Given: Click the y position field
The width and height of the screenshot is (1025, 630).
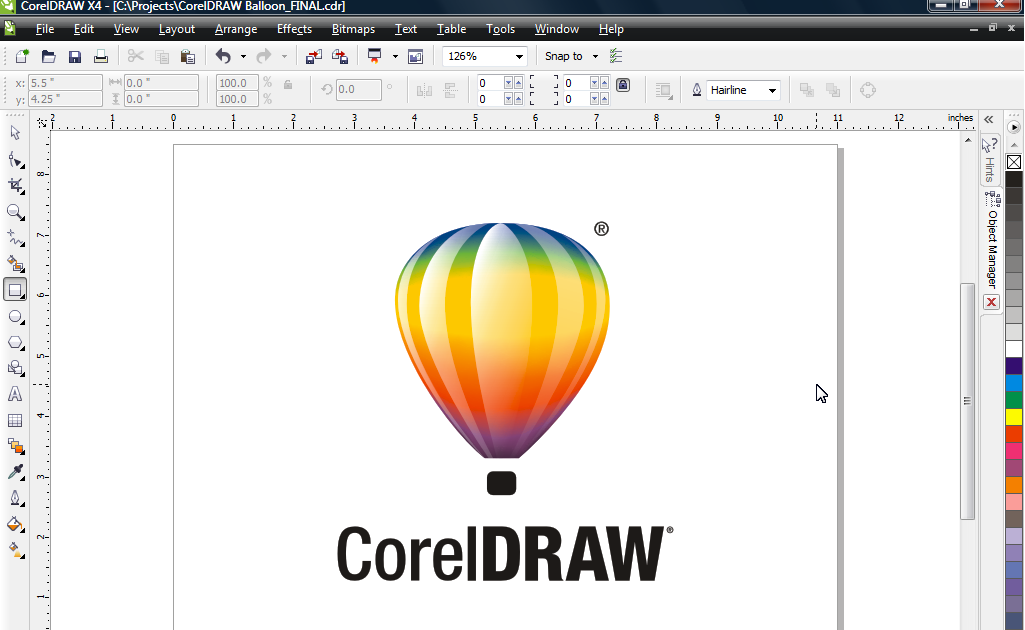Looking at the screenshot, I should tap(65, 99).
